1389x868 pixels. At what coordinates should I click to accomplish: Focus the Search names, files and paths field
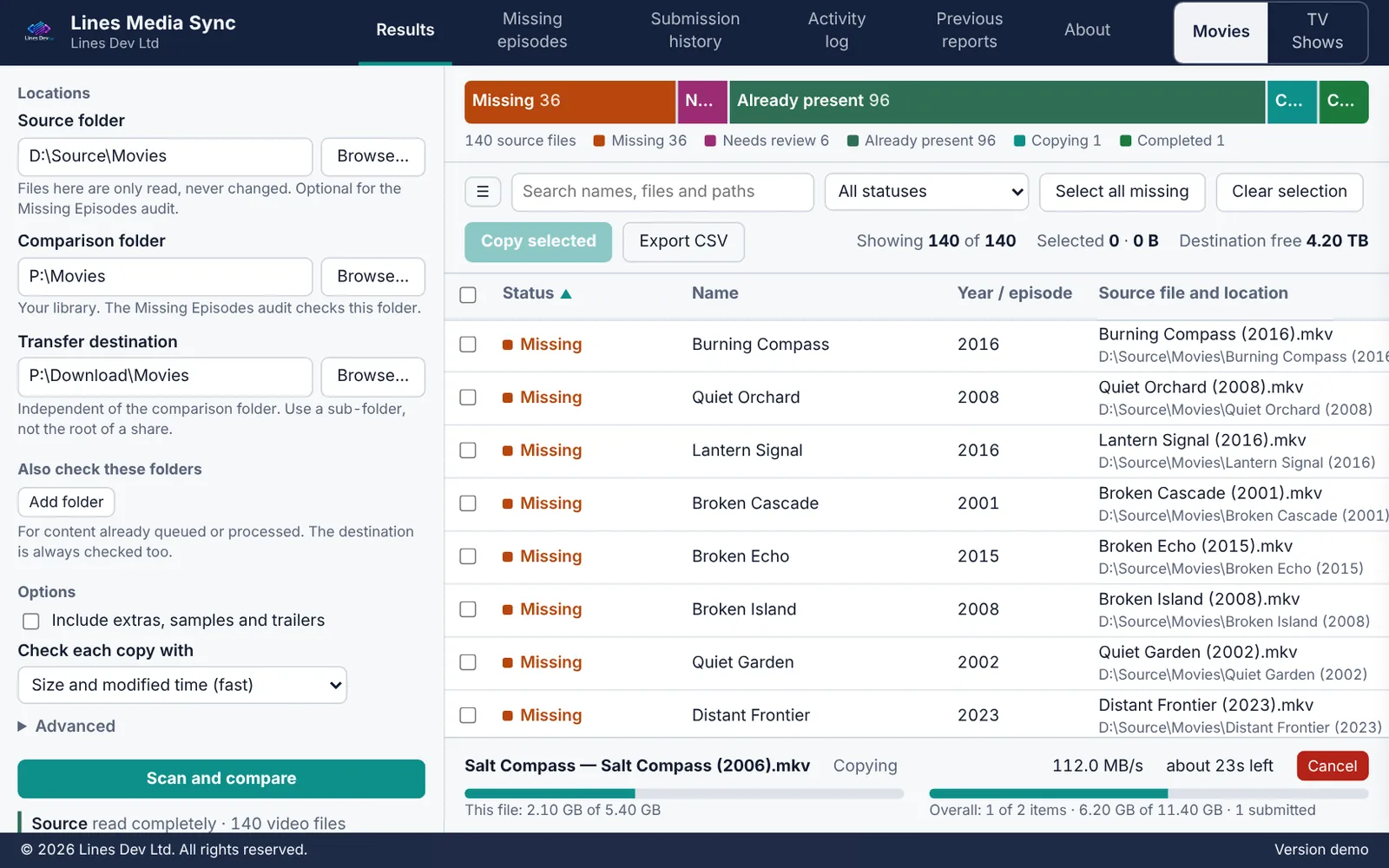coord(662,192)
